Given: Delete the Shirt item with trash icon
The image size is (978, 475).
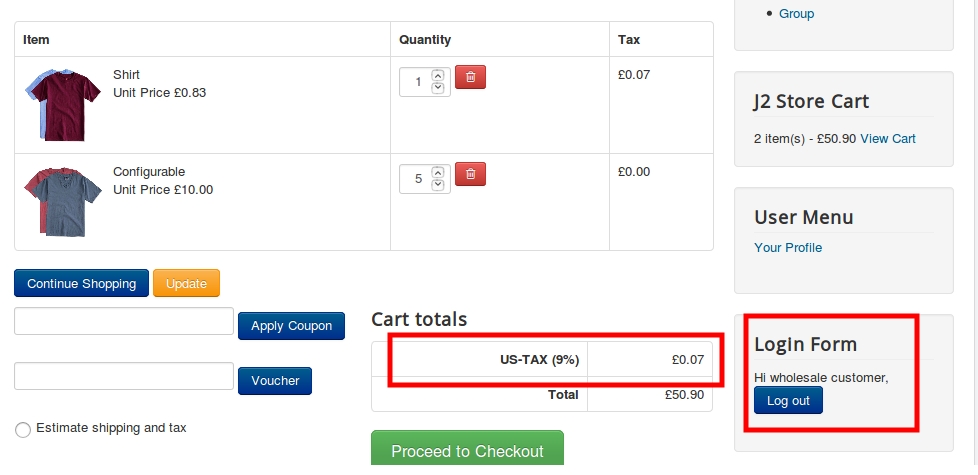Looking at the screenshot, I should [470, 77].
